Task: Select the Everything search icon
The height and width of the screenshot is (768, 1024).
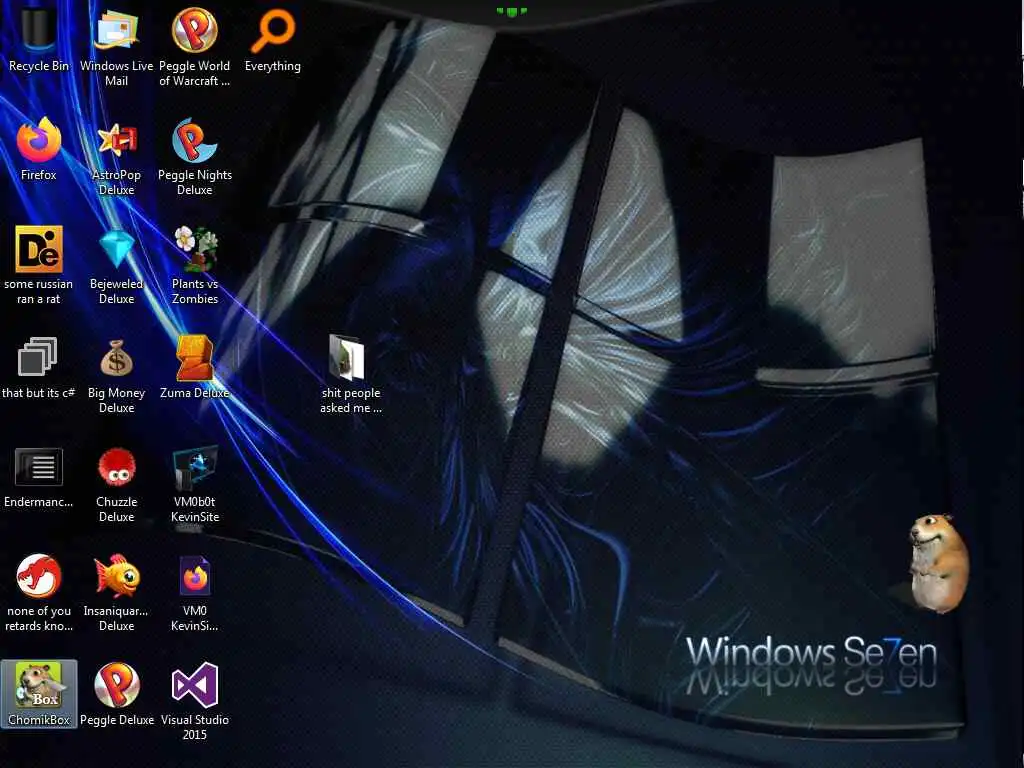Action: pyautogui.click(x=273, y=31)
